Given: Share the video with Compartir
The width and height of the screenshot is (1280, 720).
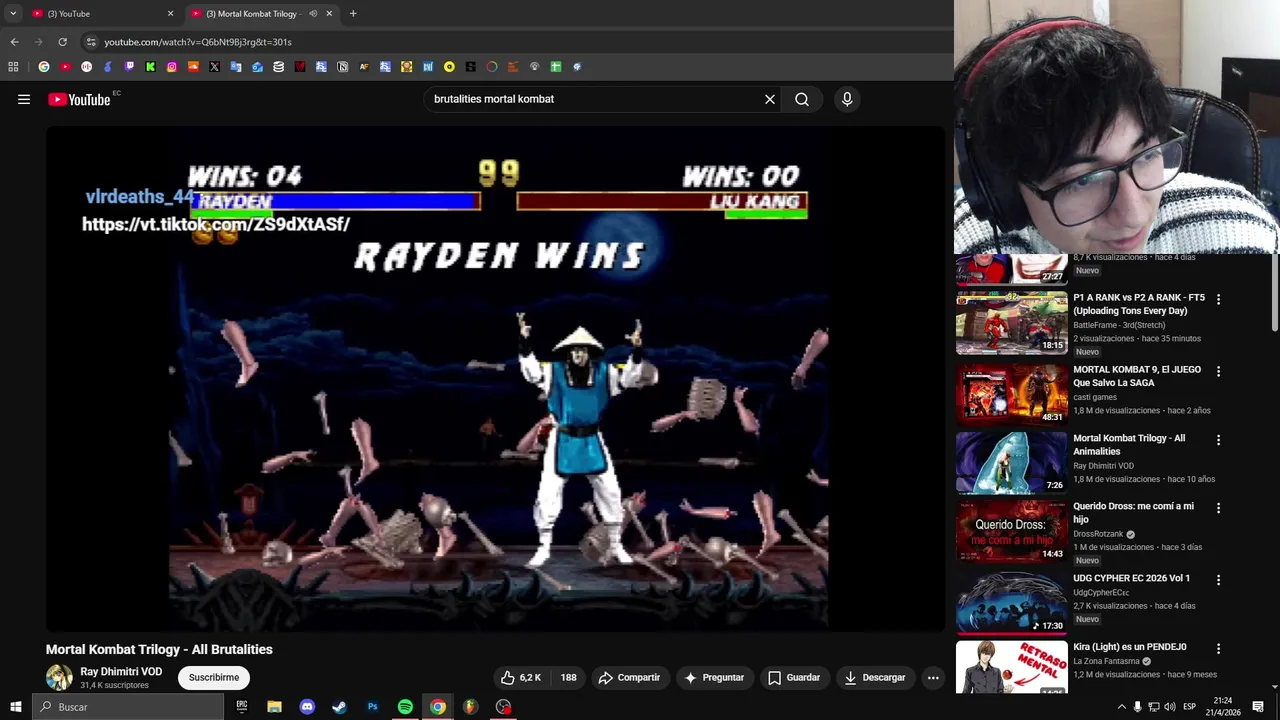Looking at the screenshot, I should (x=629, y=677).
